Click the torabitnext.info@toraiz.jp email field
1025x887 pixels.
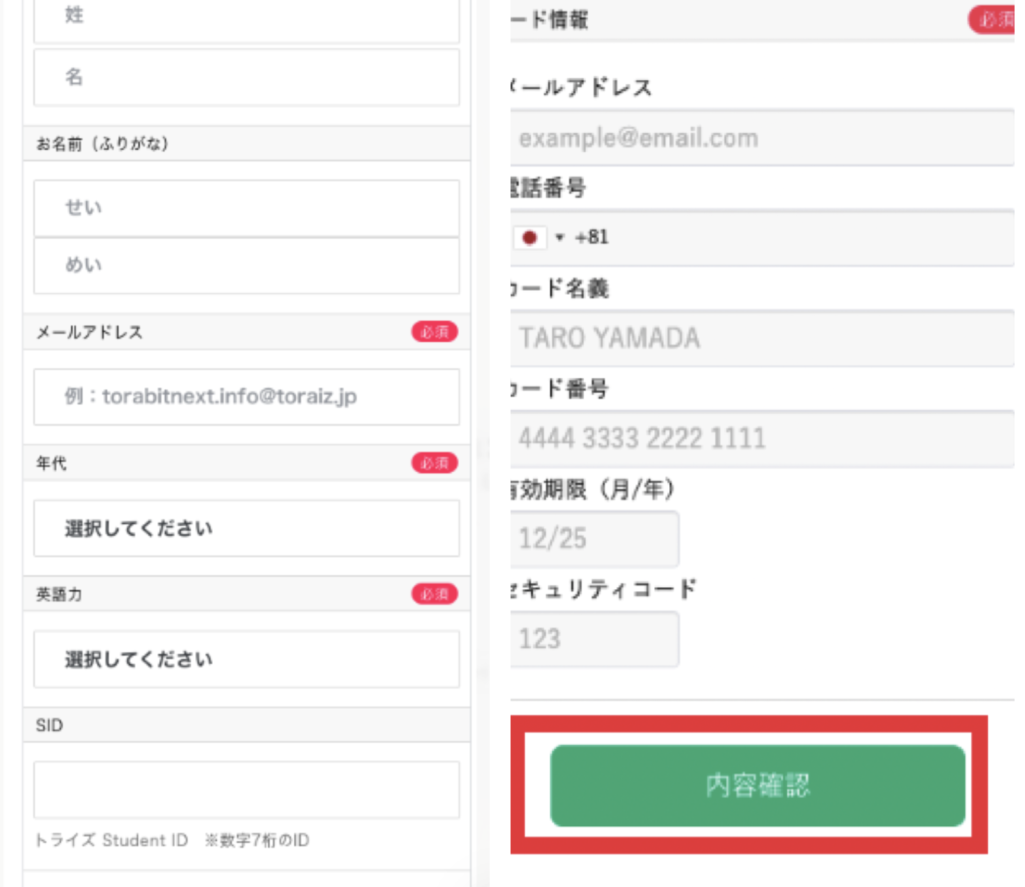pyautogui.click(x=246, y=397)
